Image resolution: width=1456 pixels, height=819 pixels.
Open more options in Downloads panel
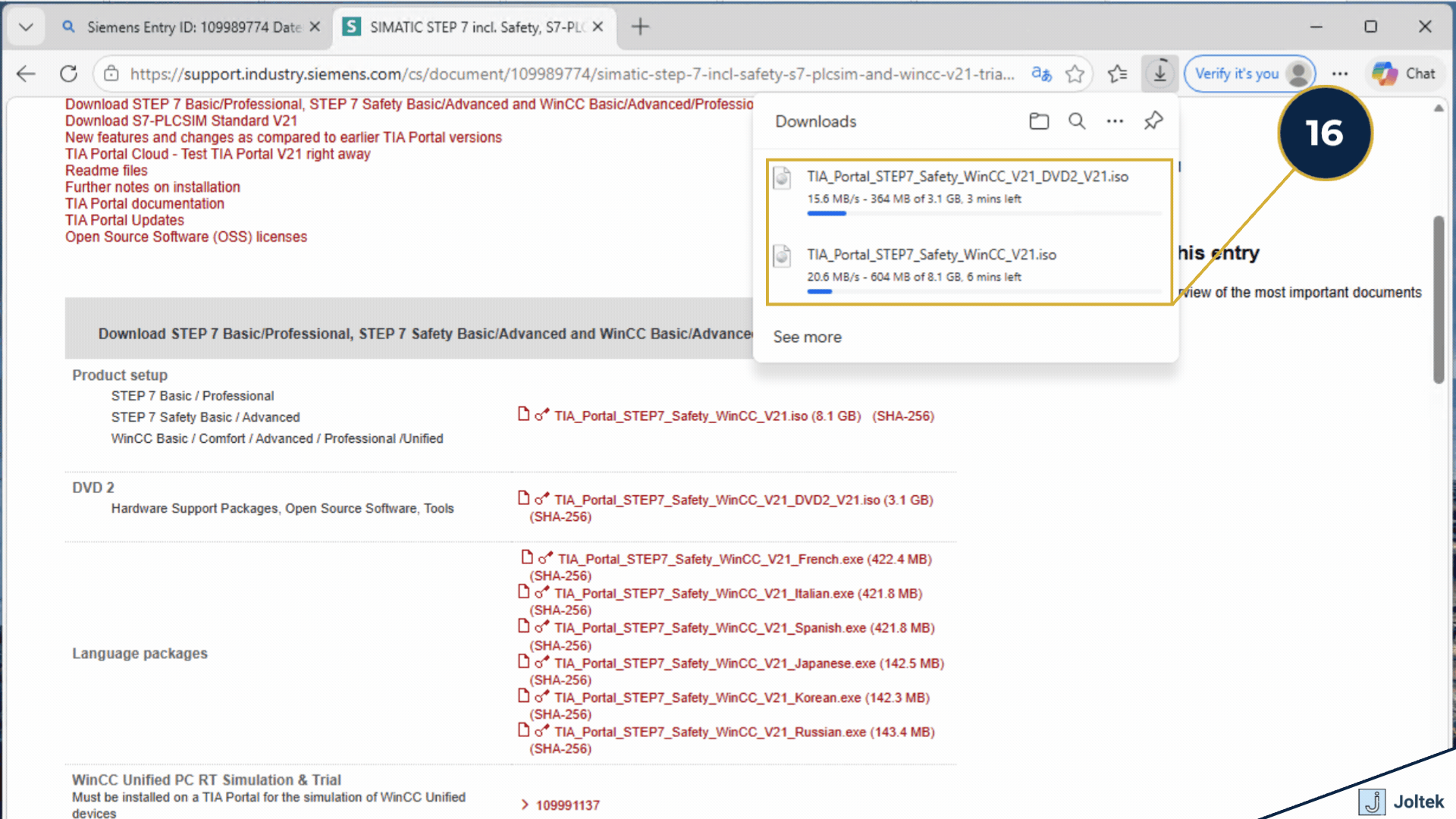1115,121
